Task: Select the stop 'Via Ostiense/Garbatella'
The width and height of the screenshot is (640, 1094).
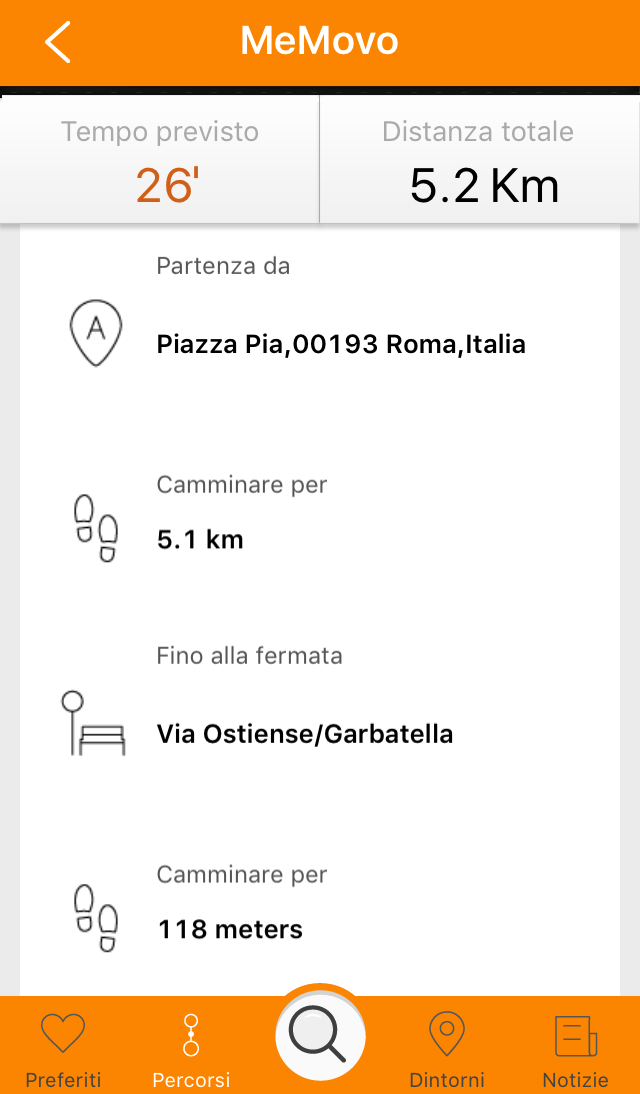Action: pos(305,733)
